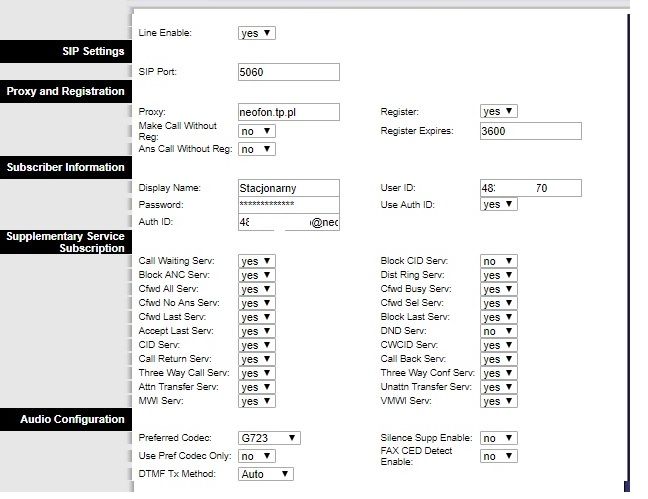The height and width of the screenshot is (499, 648).
Task: Expand Ans Call Without Reg dropdown
Action: tap(257, 149)
